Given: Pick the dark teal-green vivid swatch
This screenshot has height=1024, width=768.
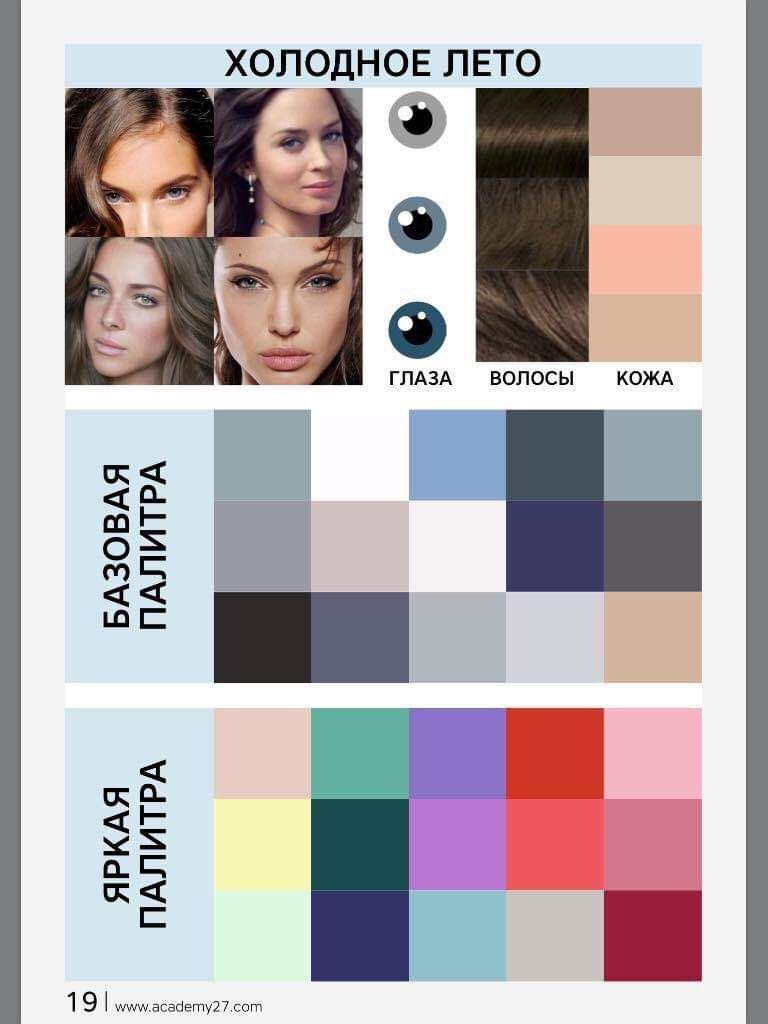Looking at the screenshot, I should pyautogui.click(x=360, y=845).
